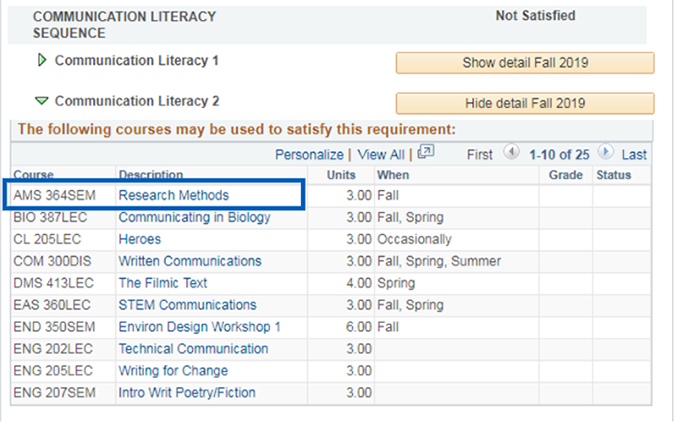The image size is (675, 427).
Task: Open the Written Communications course
Action: [190, 261]
